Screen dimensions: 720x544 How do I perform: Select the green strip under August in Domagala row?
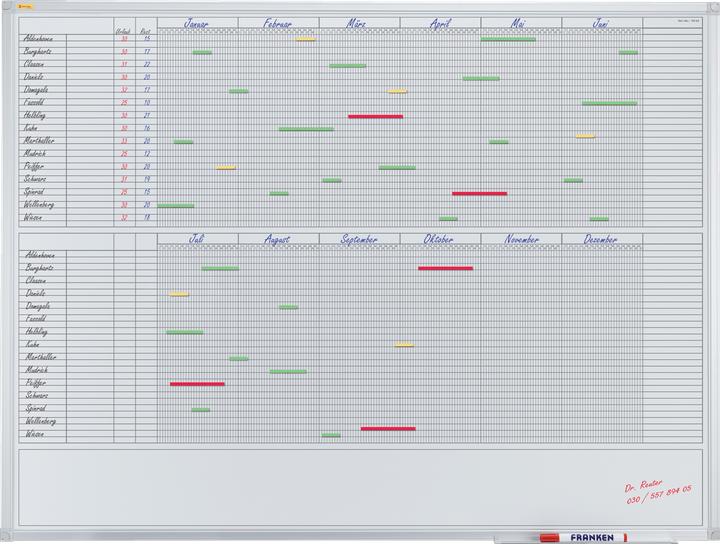click(x=288, y=307)
